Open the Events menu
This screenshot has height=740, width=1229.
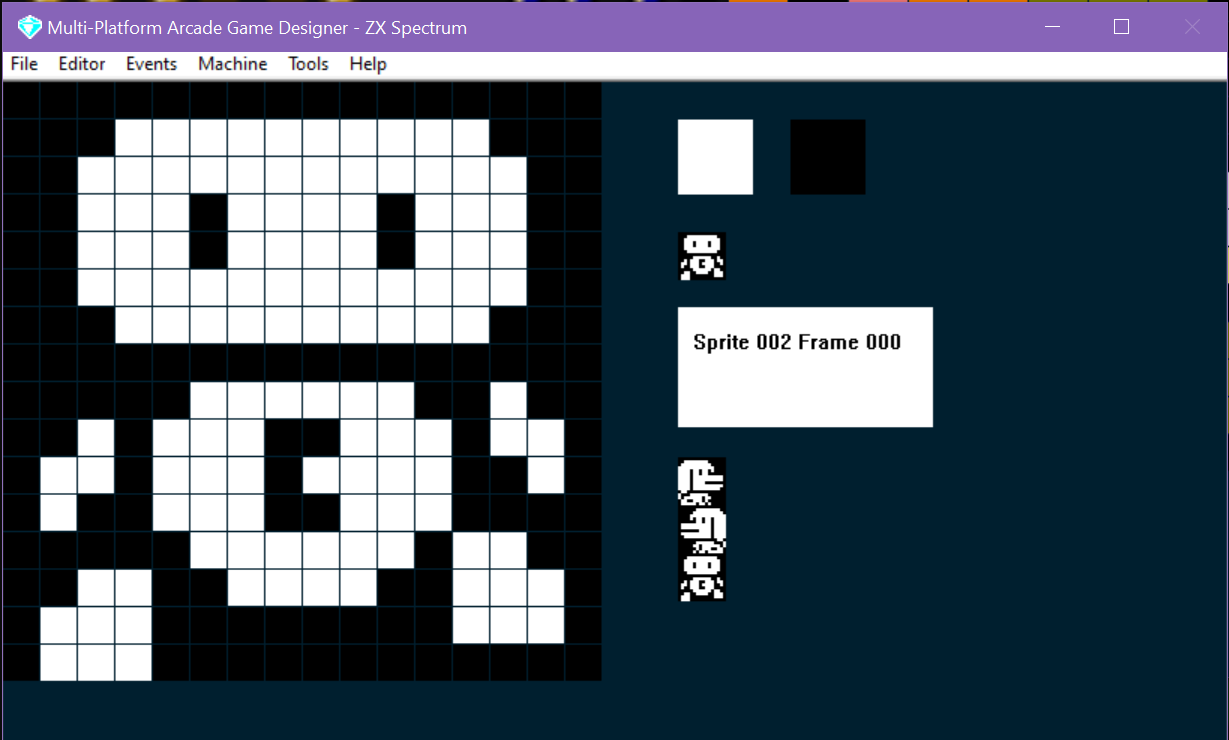tap(151, 64)
